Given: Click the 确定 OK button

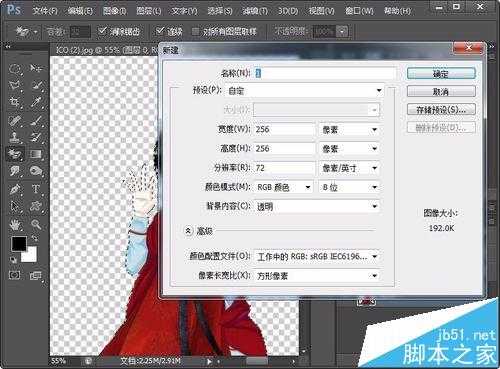Looking at the screenshot, I should click(441, 73).
